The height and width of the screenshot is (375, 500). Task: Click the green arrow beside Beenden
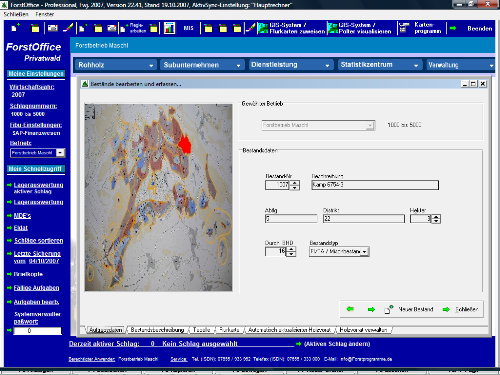453,28
